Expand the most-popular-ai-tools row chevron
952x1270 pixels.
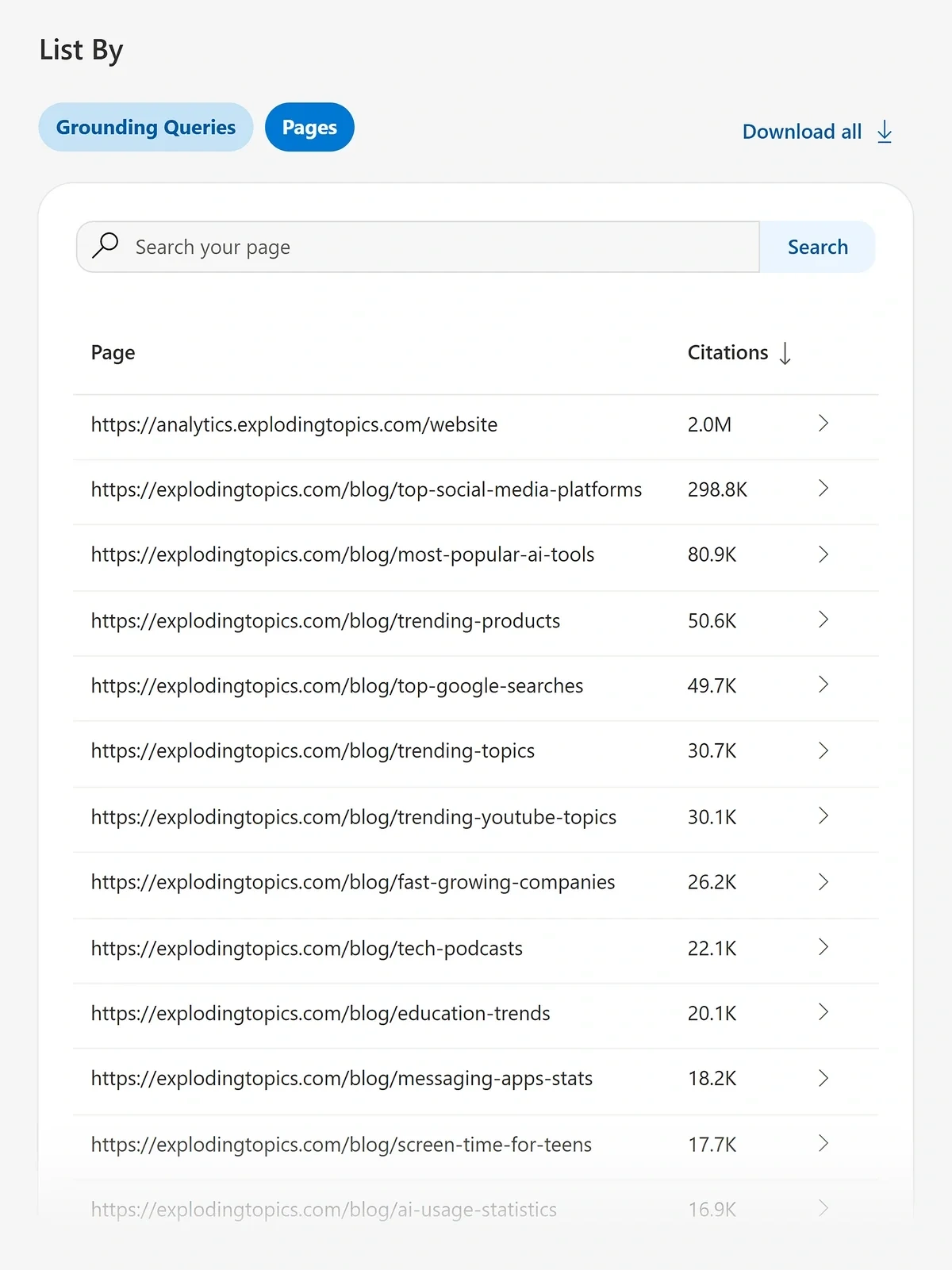coord(823,554)
